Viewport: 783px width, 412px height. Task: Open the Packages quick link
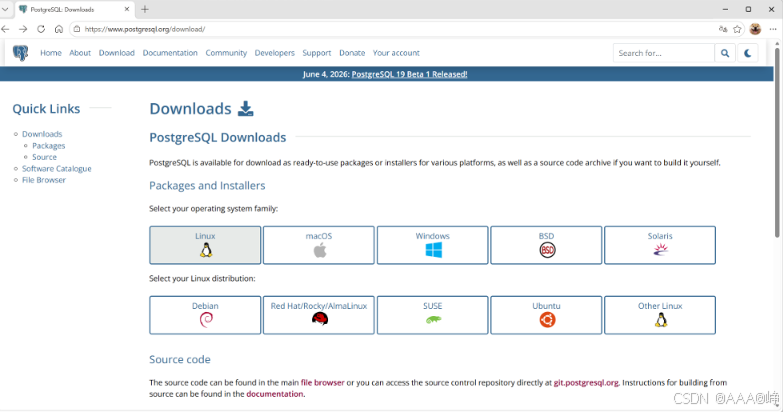pos(48,146)
